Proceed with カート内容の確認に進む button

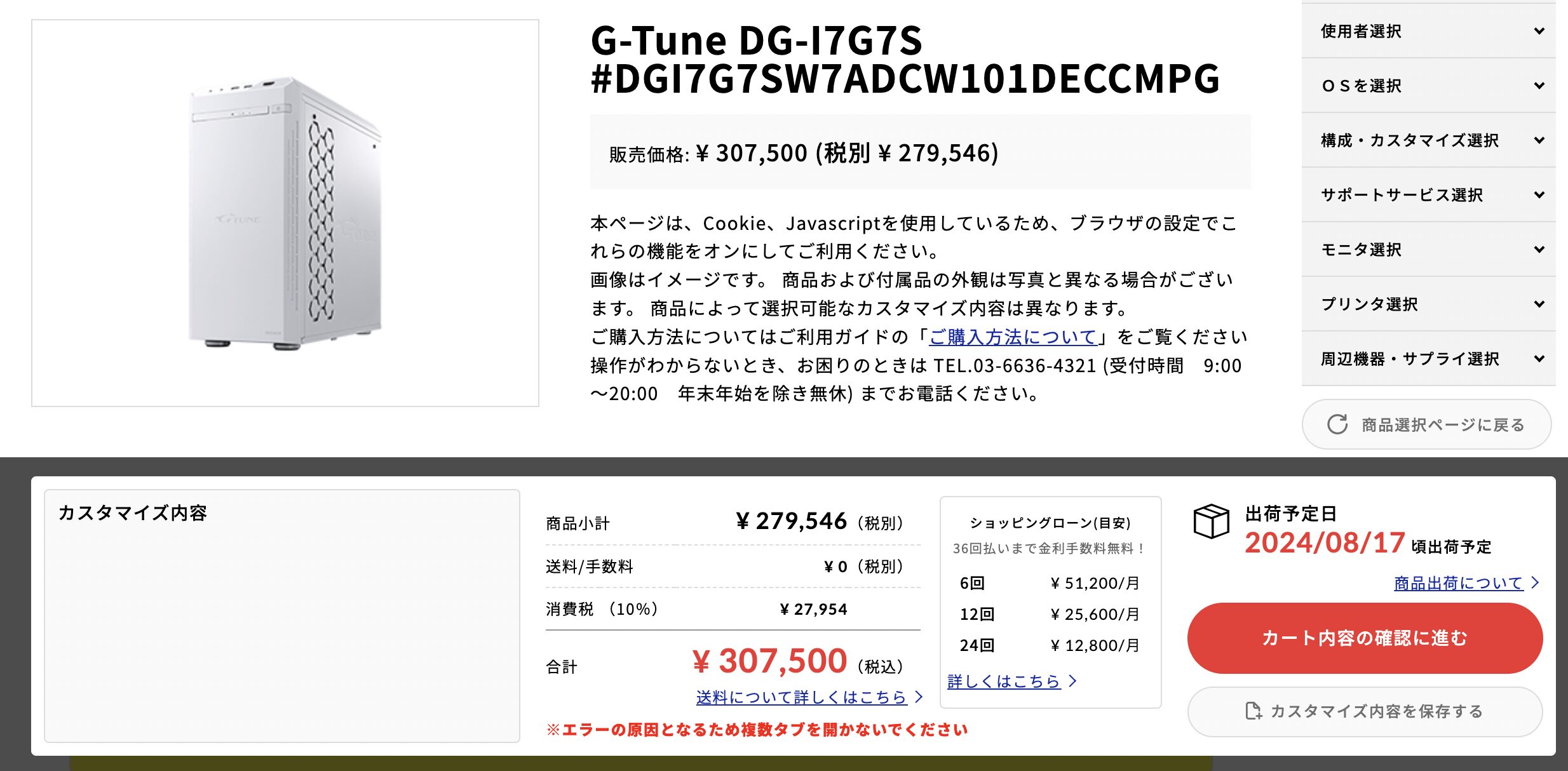(1365, 638)
